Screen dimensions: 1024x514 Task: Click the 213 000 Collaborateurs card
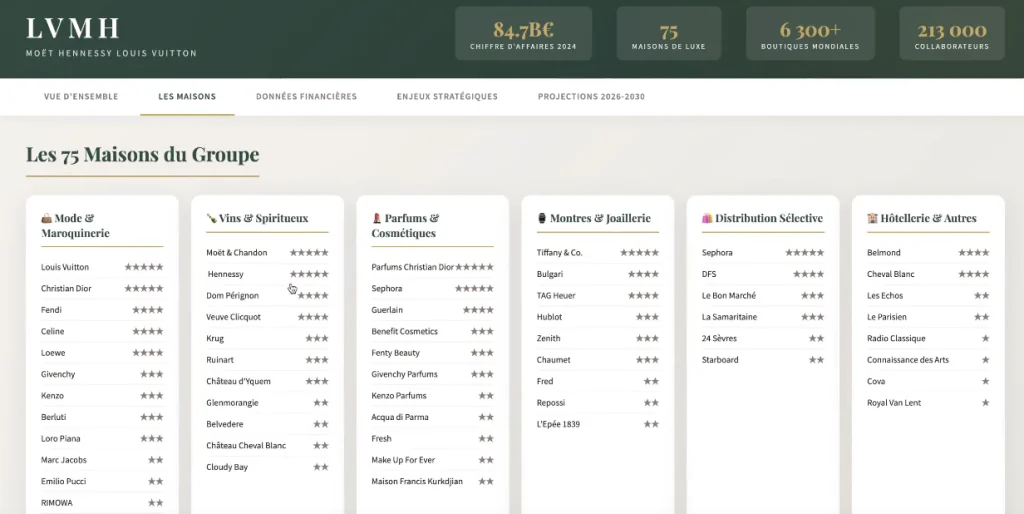(x=952, y=33)
